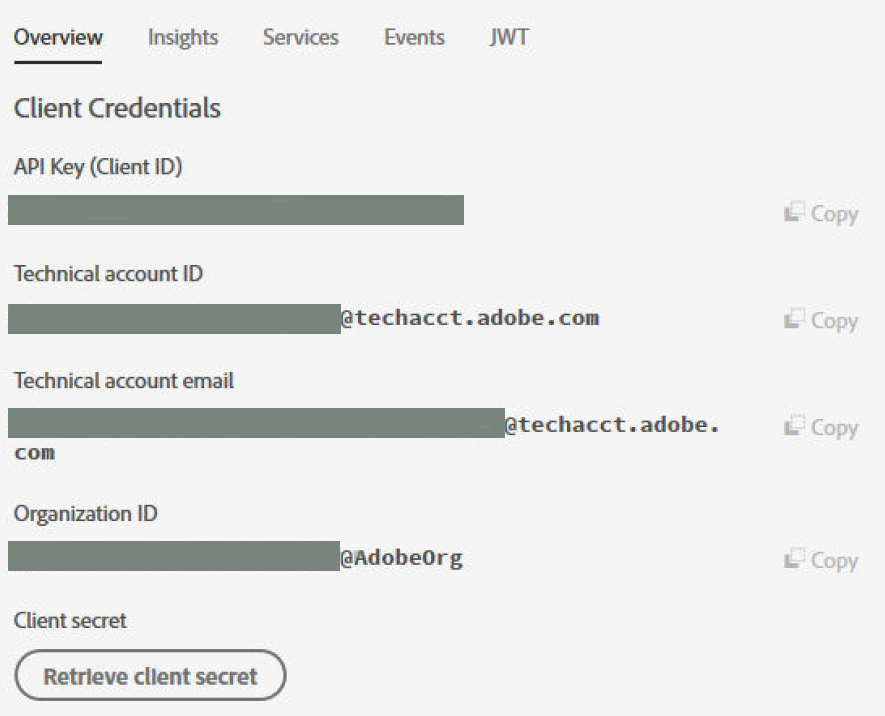The image size is (885, 716).
Task: Click the Technical account ID value field
Action: [172, 317]
